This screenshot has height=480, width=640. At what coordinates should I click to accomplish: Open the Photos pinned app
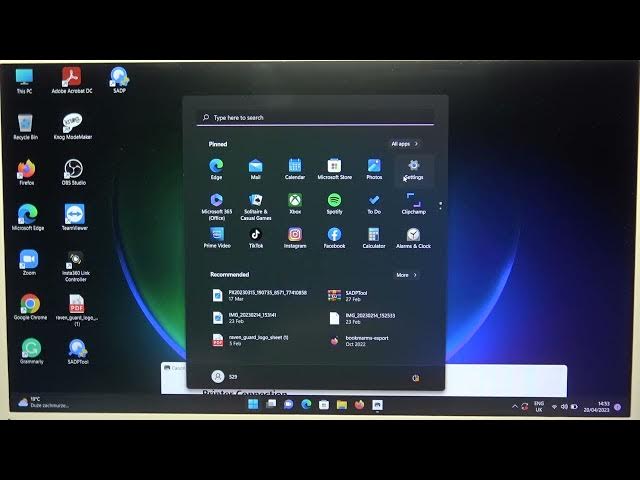[x=374, y=169]
